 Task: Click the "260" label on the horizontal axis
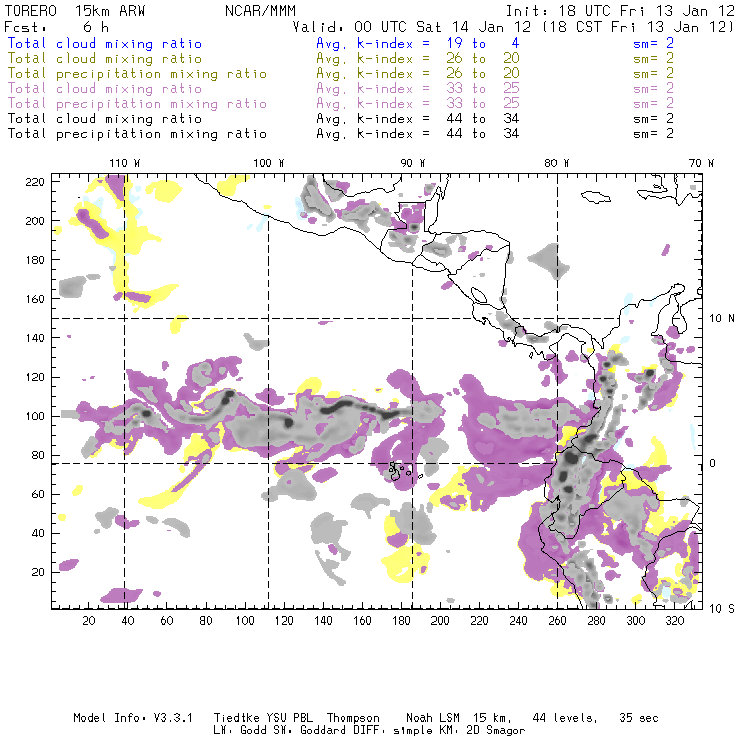tap(557, 621)
